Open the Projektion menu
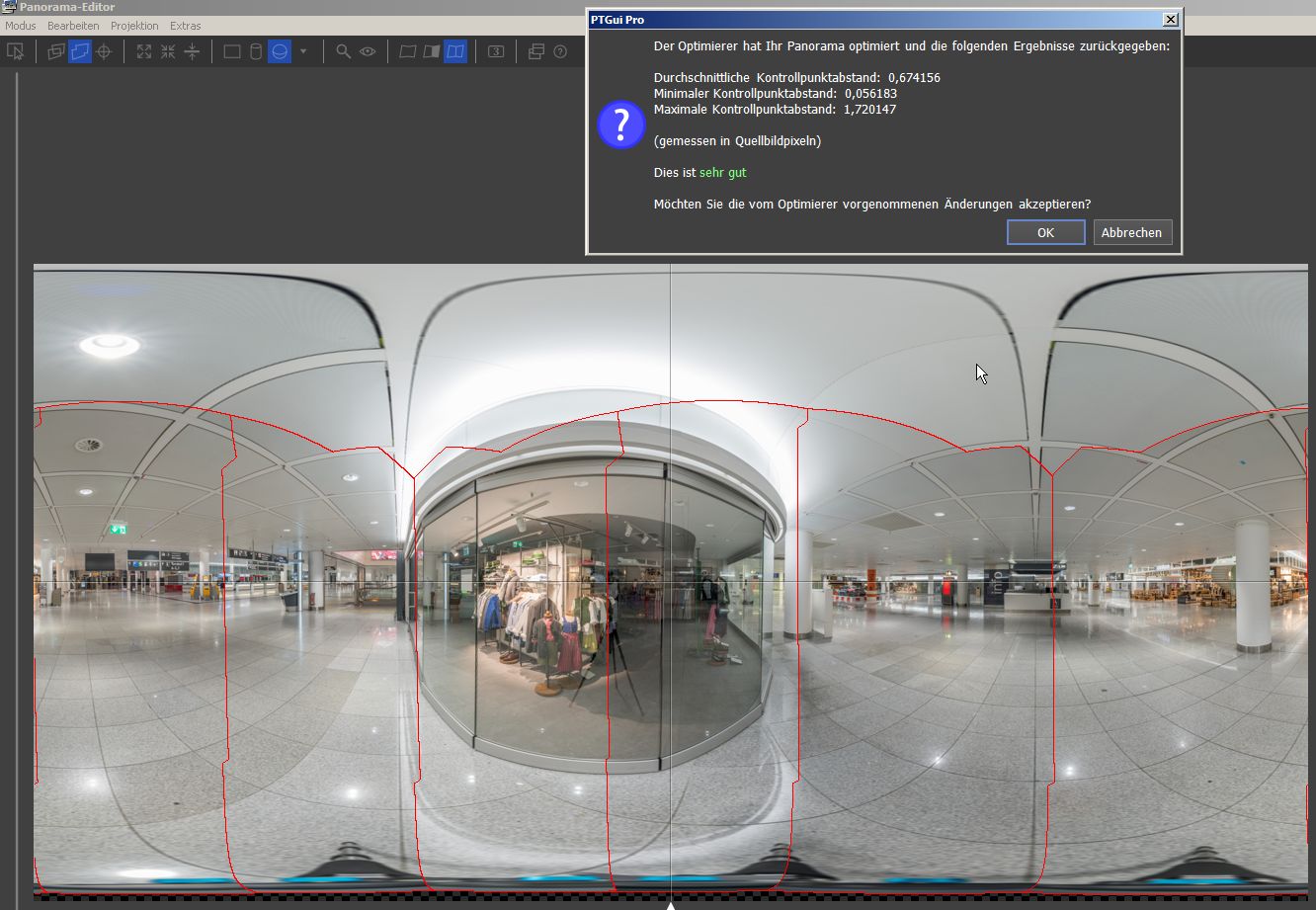This screenshot has width=1316, height=910. pyautogui.click(x=134, y=26)
